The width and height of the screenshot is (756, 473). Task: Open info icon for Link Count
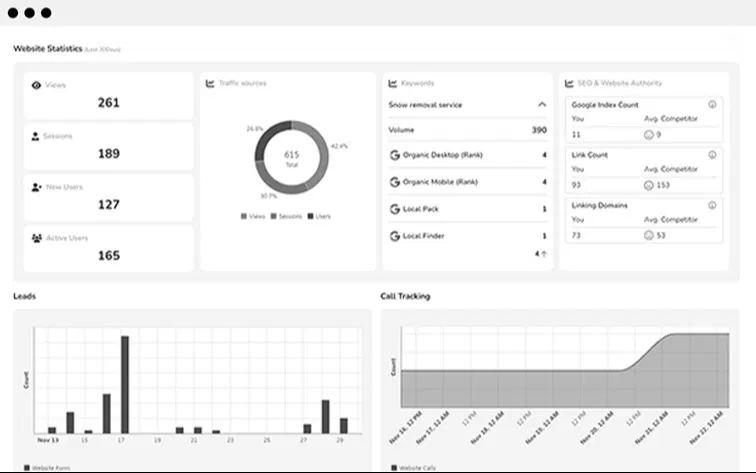click(x=712, y=155)
